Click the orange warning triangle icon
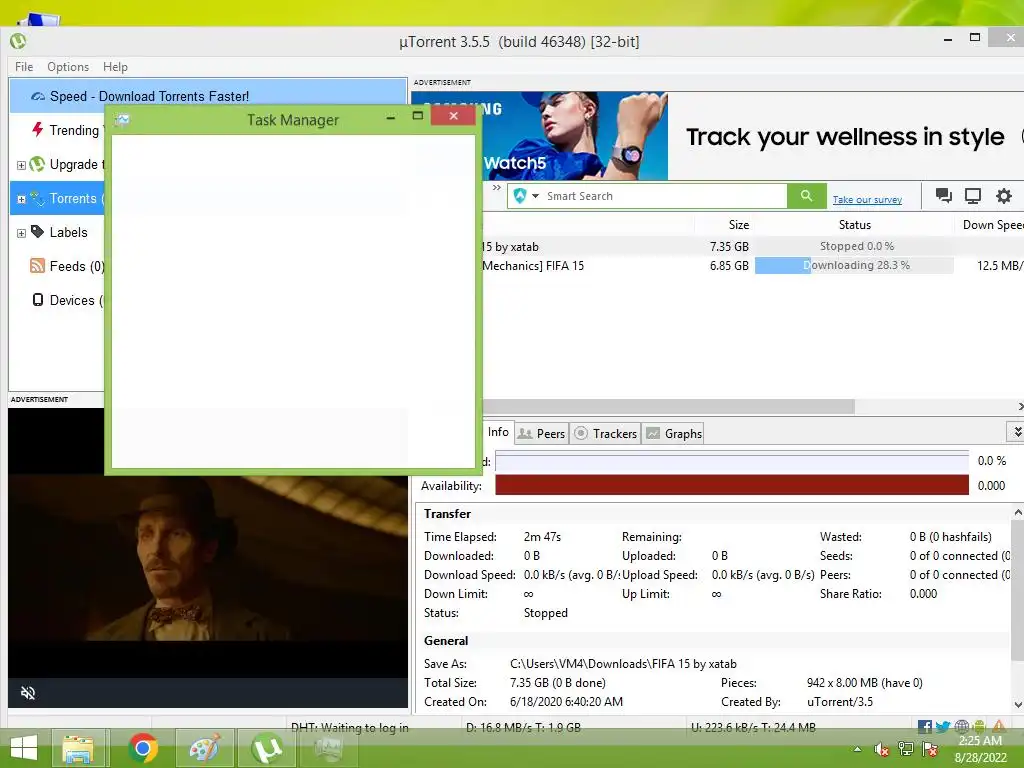 tap(999, 726)
